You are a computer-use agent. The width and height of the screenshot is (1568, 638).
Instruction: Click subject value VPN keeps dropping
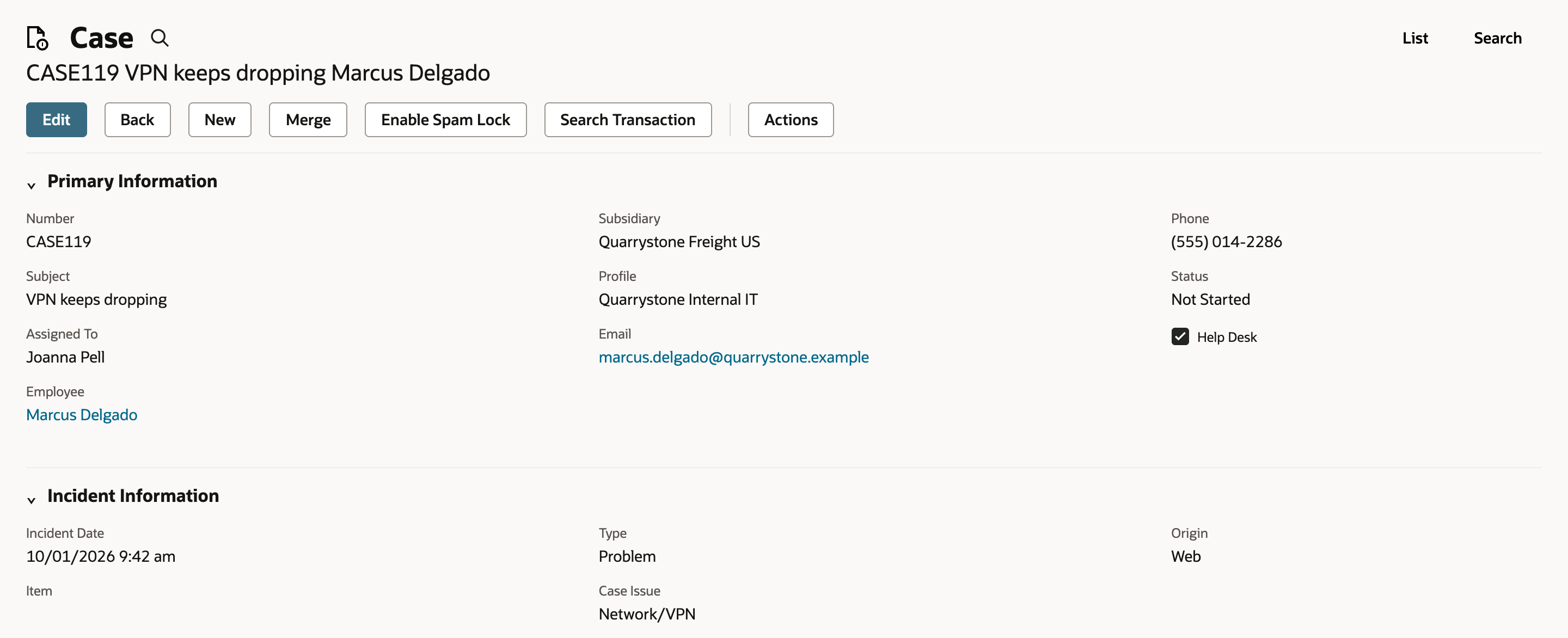click(x=96, y=299)
